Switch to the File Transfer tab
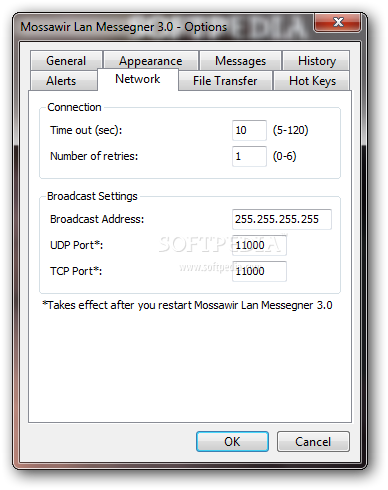Viewport: 388px width, 490px height. (x=225, y=81)
